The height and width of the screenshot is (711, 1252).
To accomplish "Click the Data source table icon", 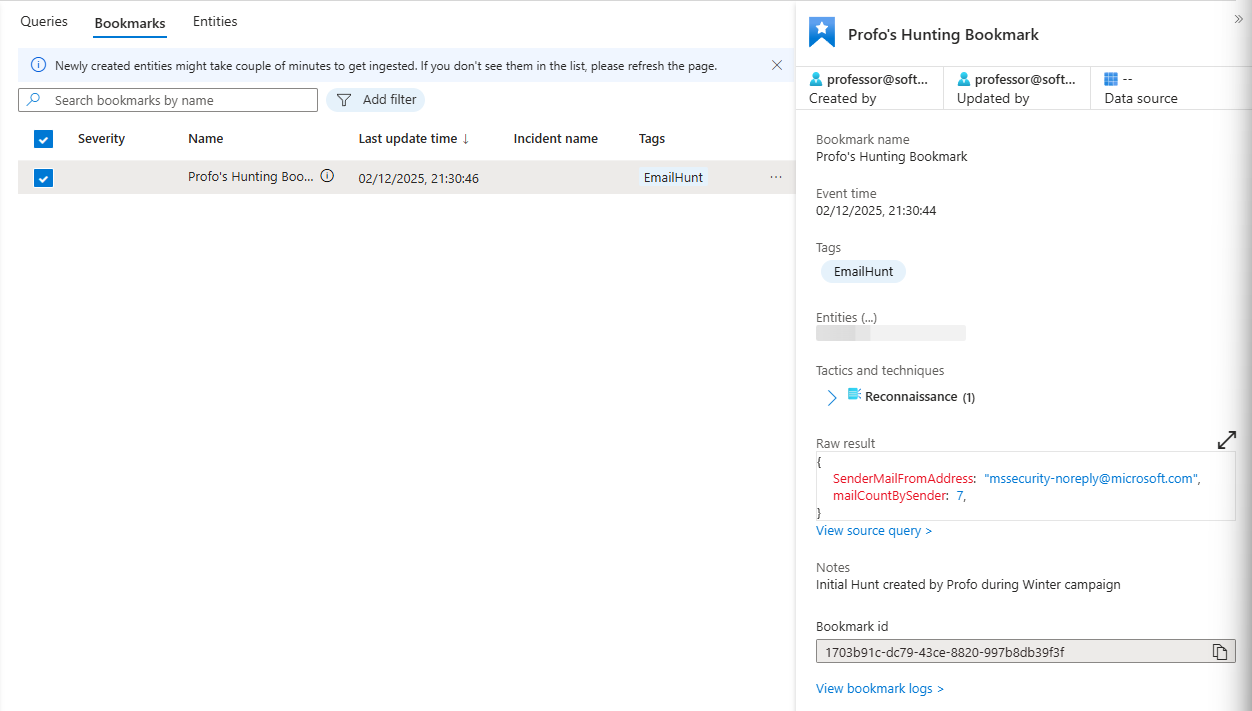I will click(x=1111, y=79).
